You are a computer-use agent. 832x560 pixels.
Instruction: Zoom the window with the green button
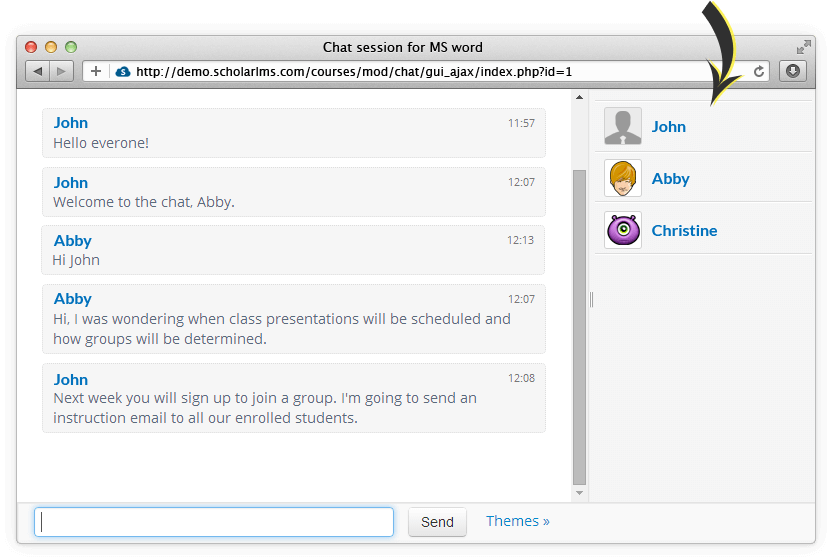(x=71, y=47)
